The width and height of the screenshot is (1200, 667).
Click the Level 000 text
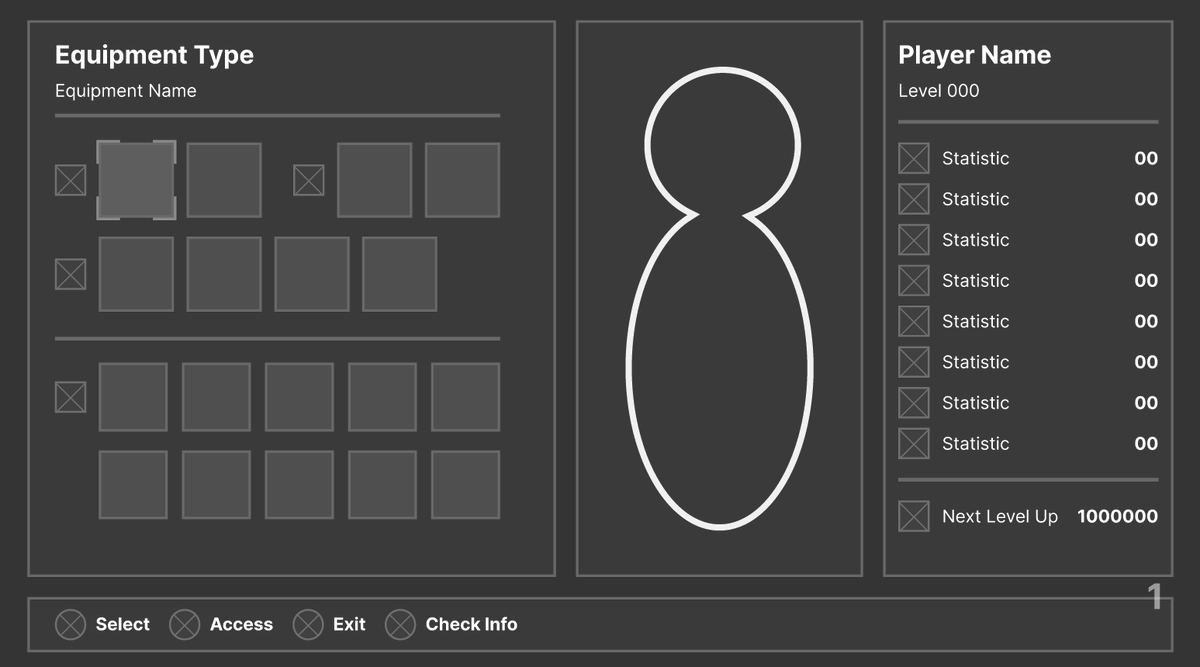point(939,91)
